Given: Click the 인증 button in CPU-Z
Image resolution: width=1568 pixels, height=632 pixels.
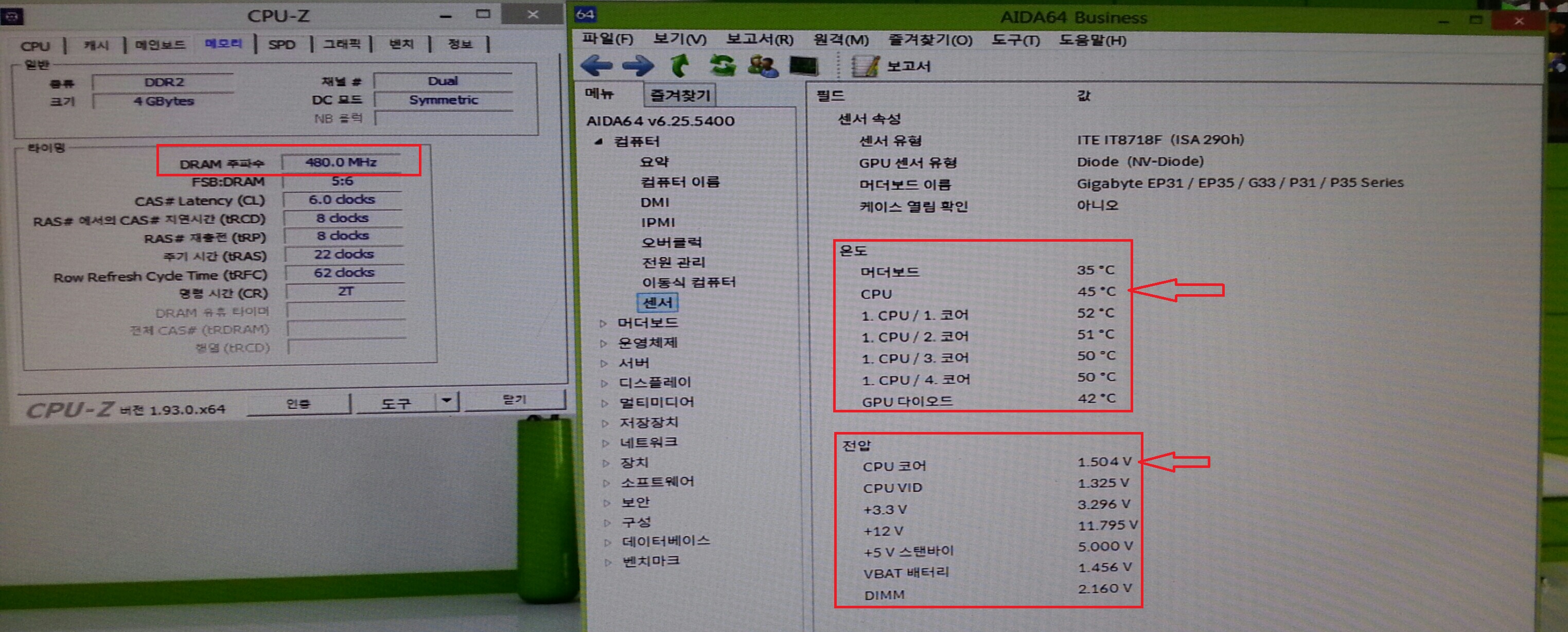Looking at the screenshot, I should pos(298,403).
